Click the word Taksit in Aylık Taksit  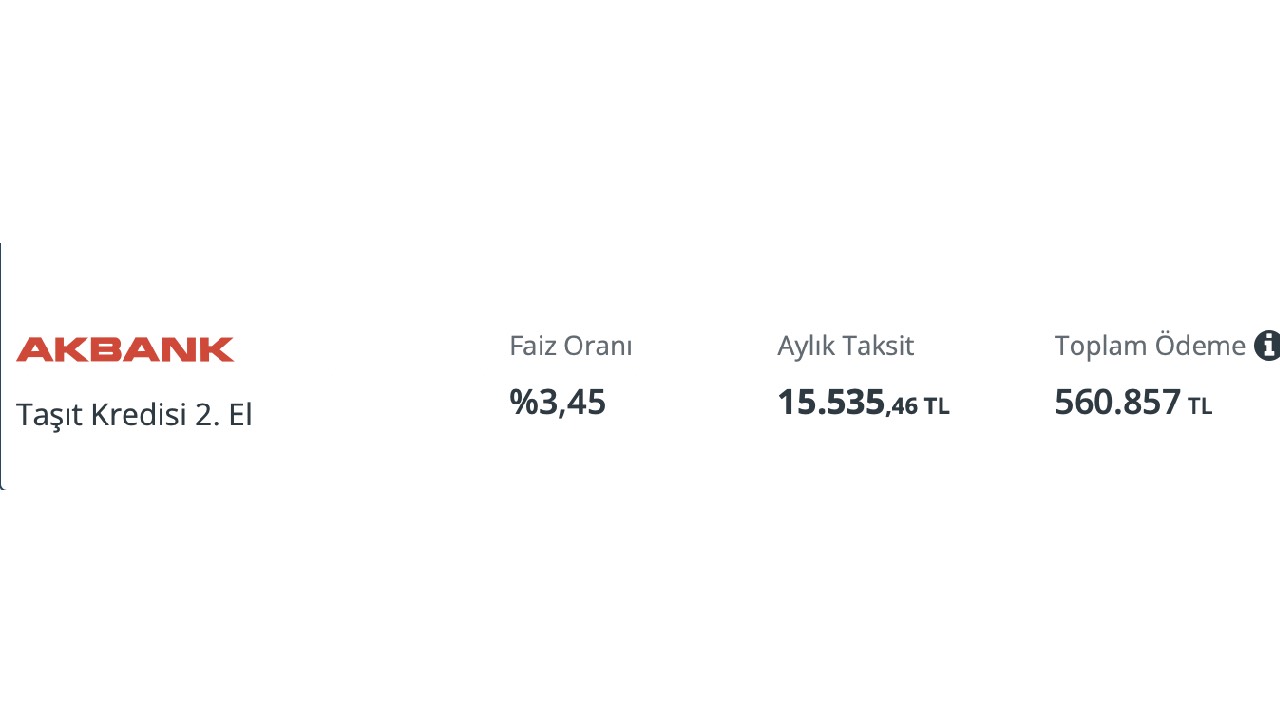(x=878, y=346)
